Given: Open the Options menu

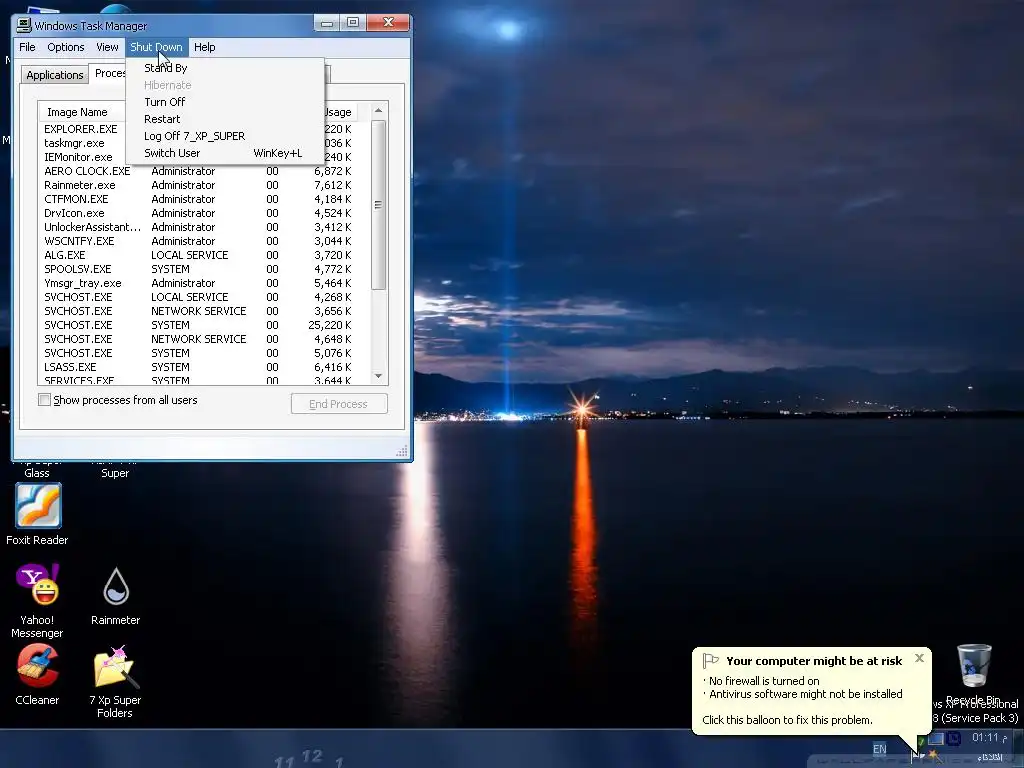Looking at the screenshot, I should pyautogui.click(x=65, y=47).
